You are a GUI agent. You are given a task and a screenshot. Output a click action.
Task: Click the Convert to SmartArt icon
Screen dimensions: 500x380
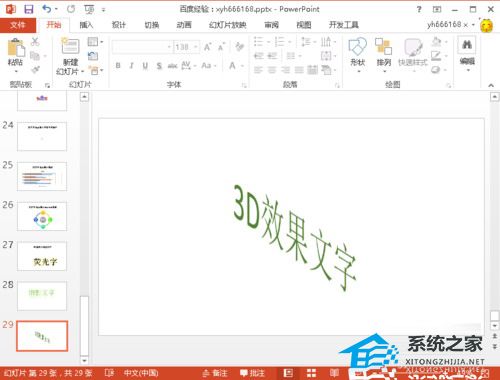pos(326,70)
